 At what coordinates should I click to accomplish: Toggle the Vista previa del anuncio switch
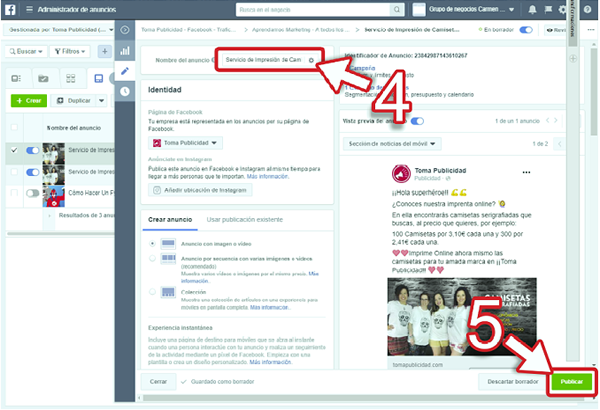[x=417, y=121]
